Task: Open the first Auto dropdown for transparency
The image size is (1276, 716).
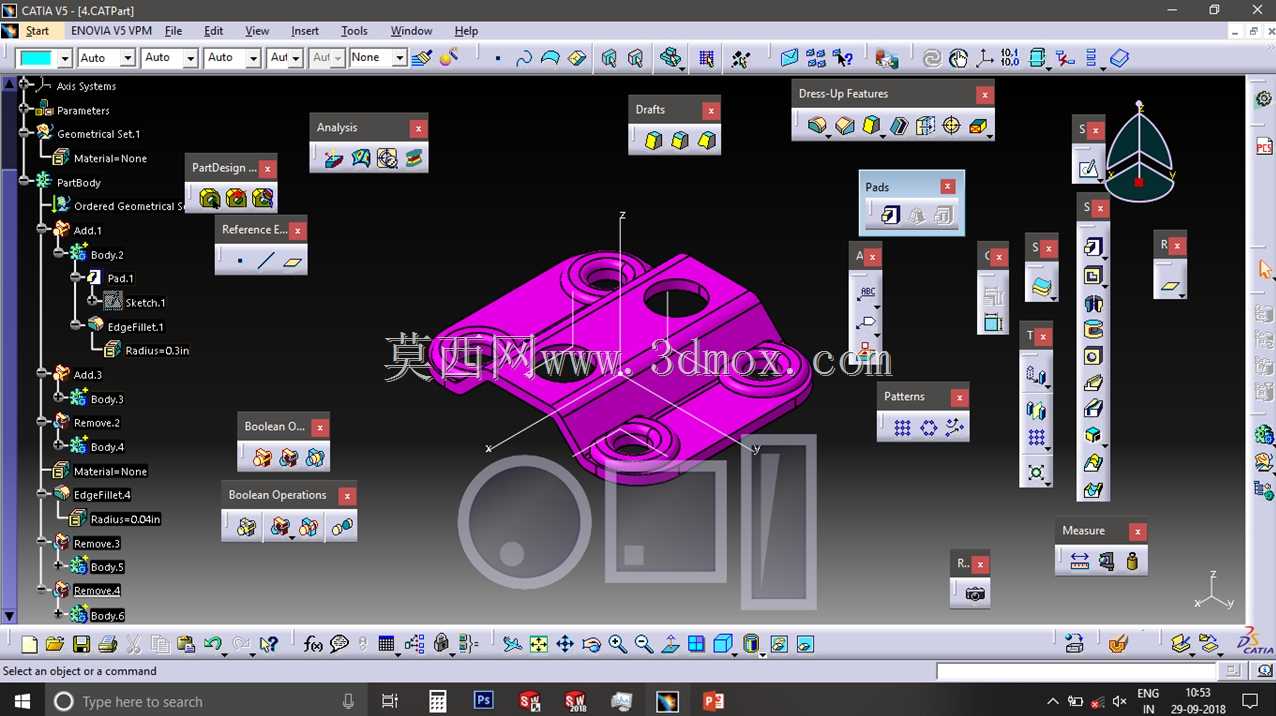Action: coord(127,58)
